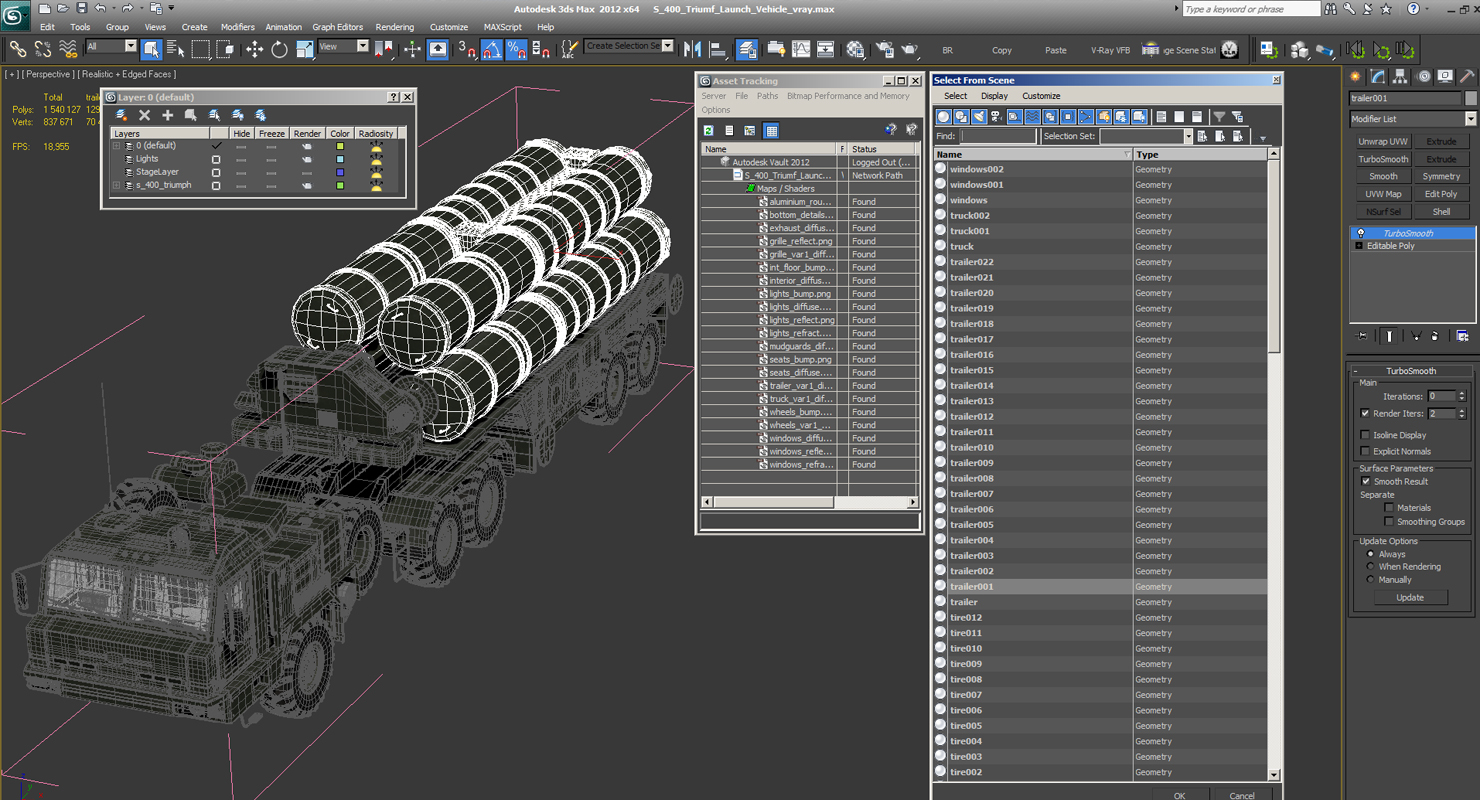
Task: Open the Modifiers menu
Action: coord(237,27)
